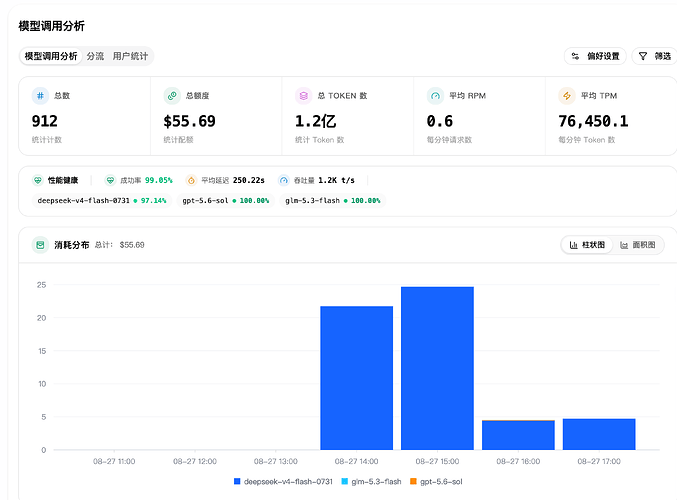This screenshot has width=677, height=500.
Task: Click the heart icon beside 成功率
Action: [111, 180]
